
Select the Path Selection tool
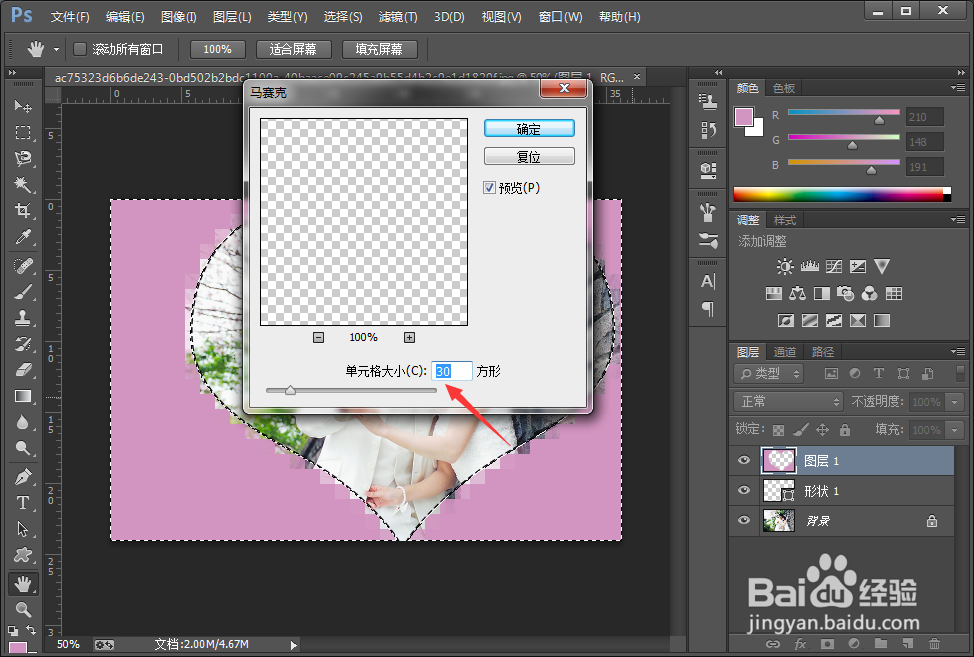23,528
